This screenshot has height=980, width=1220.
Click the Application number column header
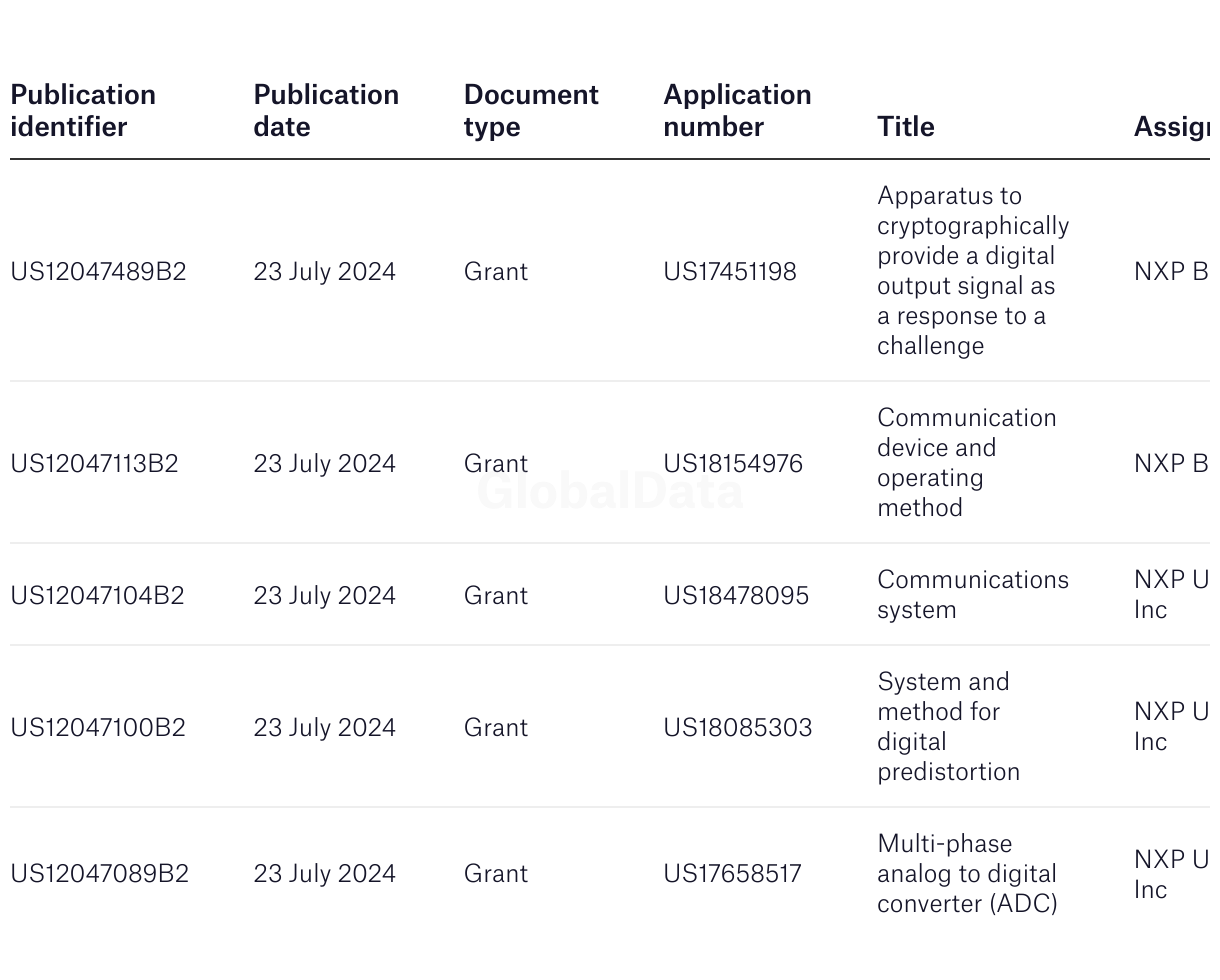[x=737, y=110]
